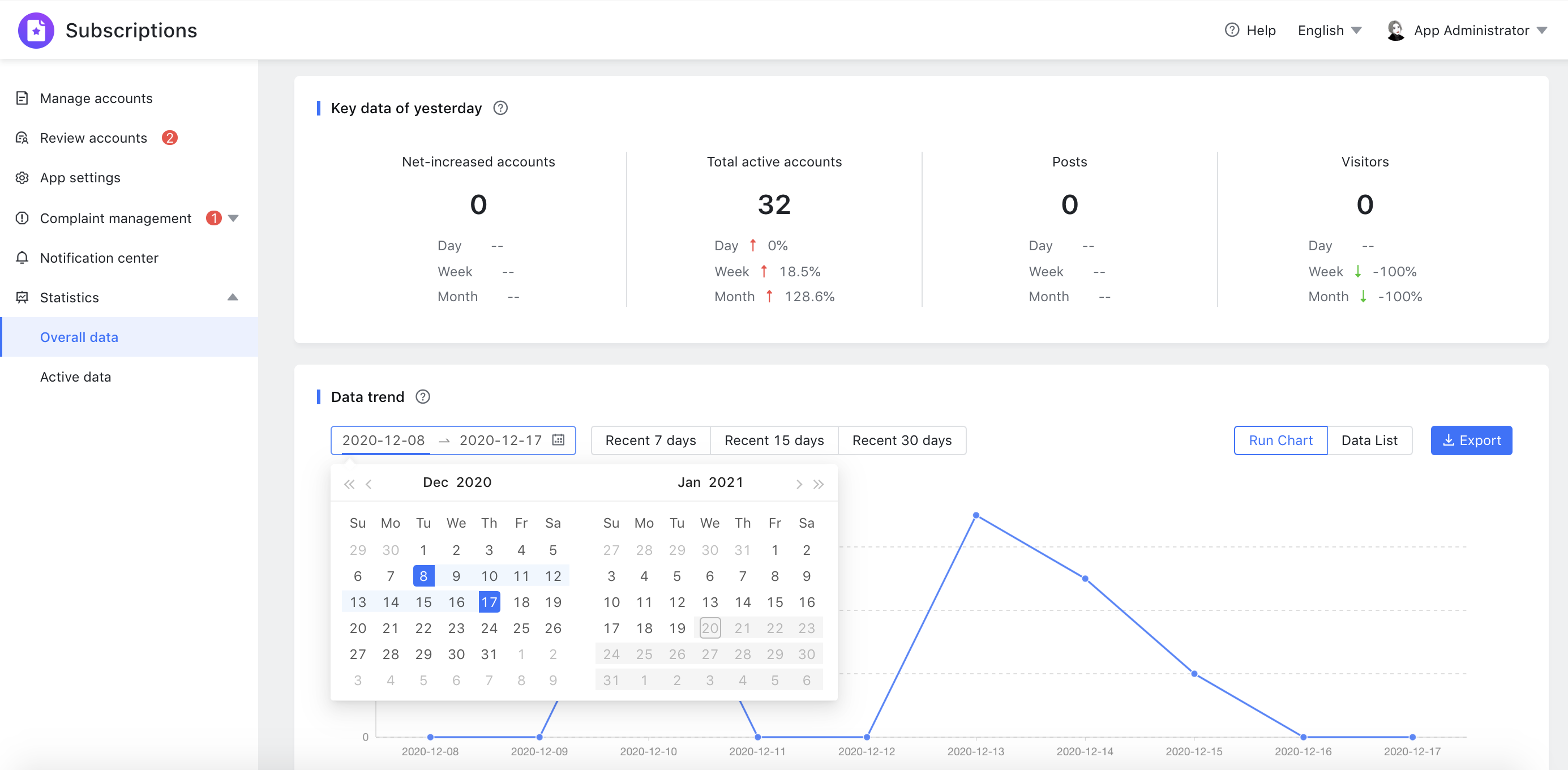Switch to Run Chart view
Image resolution: width=1568 pixels, height=770 pixels.
(x=1280, y=440)
